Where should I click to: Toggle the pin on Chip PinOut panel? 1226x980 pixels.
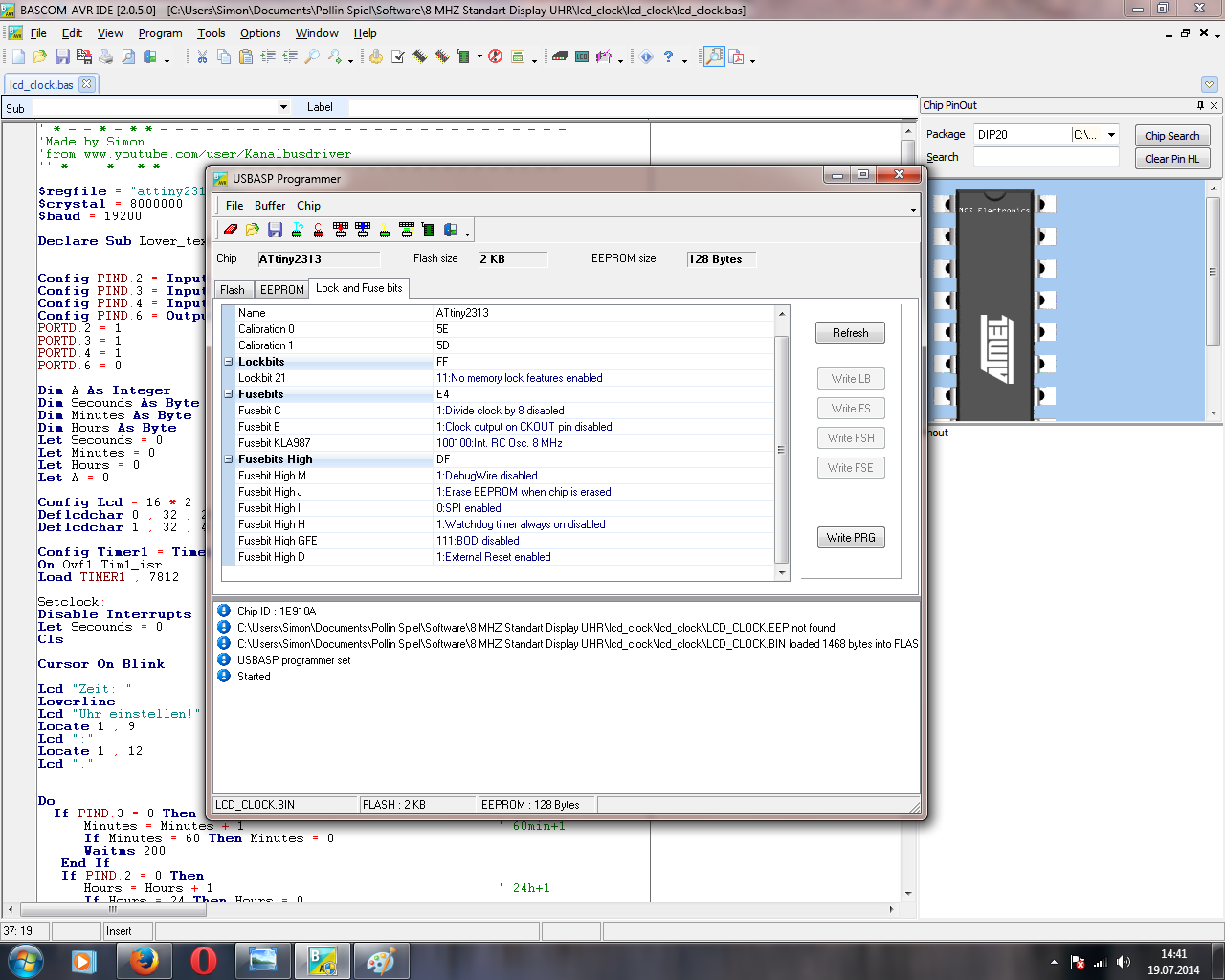(1200, 105)
